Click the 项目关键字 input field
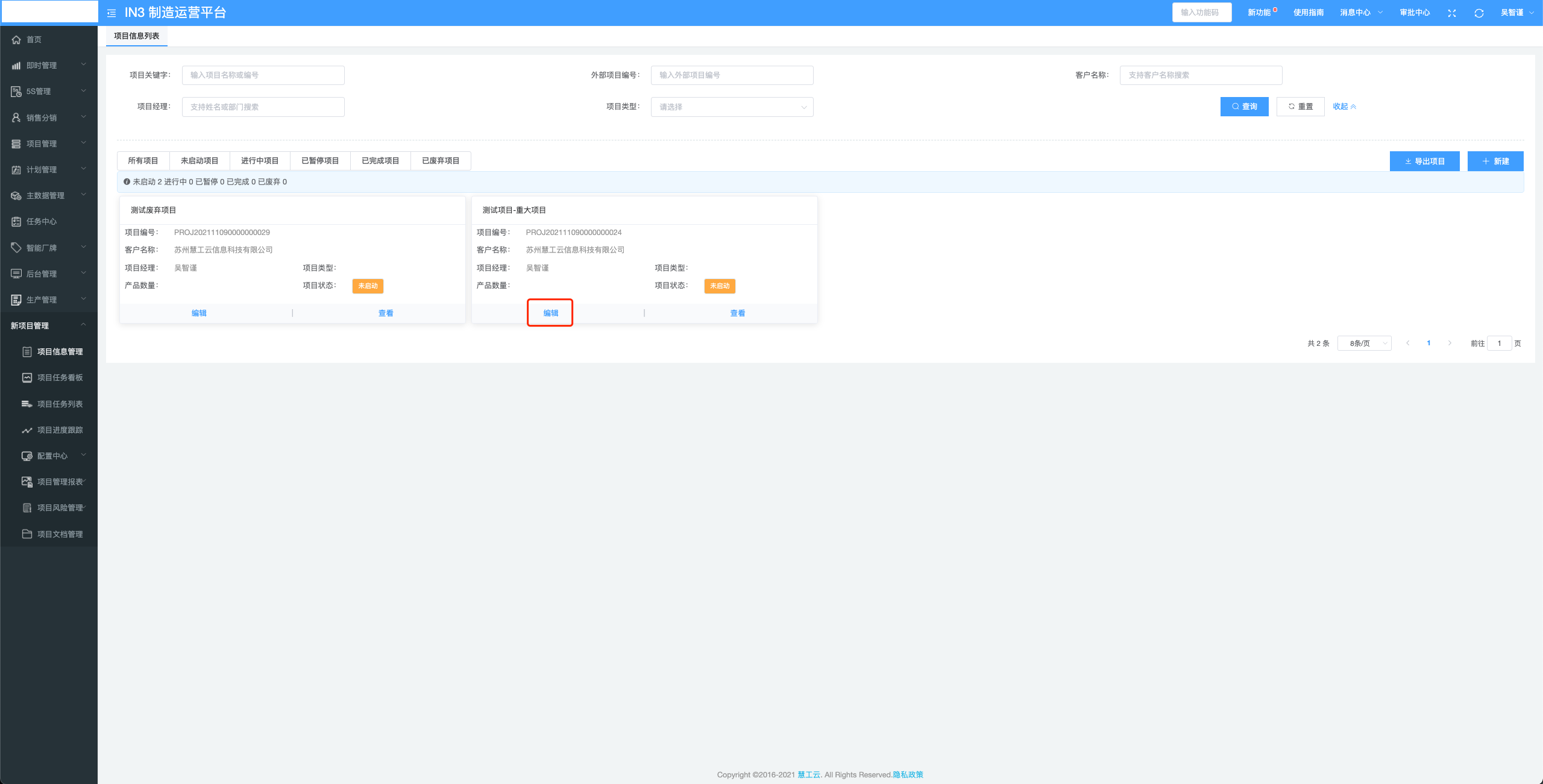 (x=263, y=75)
